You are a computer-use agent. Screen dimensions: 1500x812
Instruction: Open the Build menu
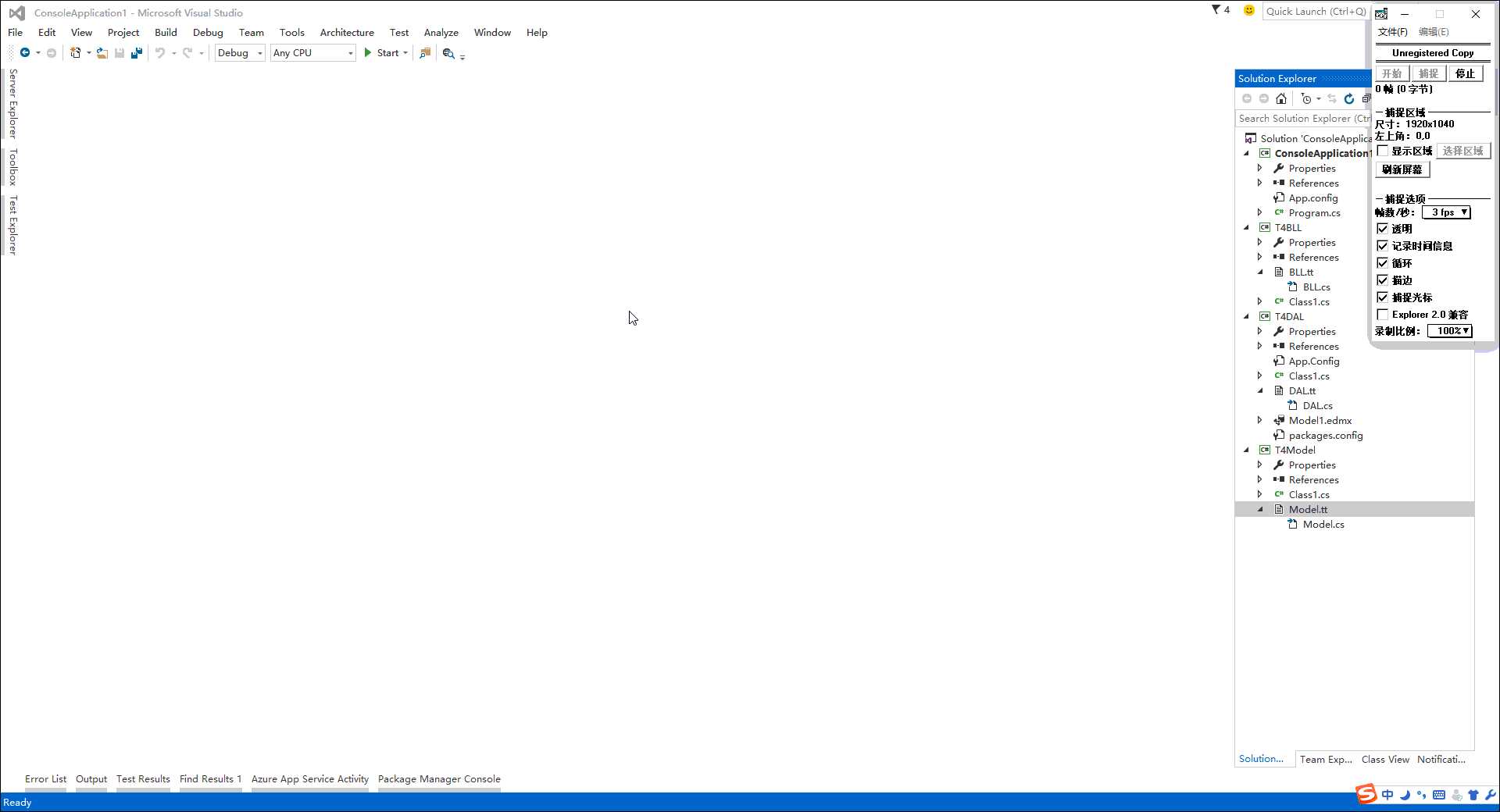click(x=166, y=33)
